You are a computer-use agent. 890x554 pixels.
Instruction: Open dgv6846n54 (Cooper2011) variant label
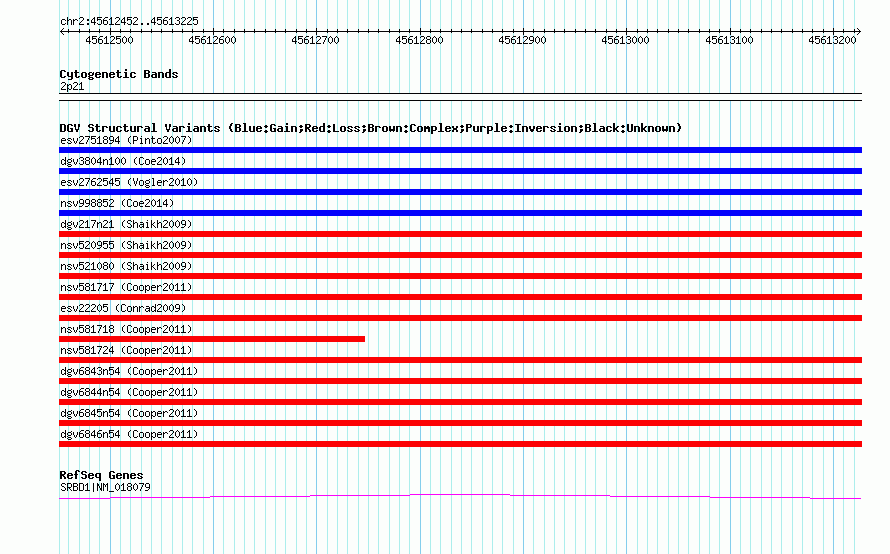[129, 434]
